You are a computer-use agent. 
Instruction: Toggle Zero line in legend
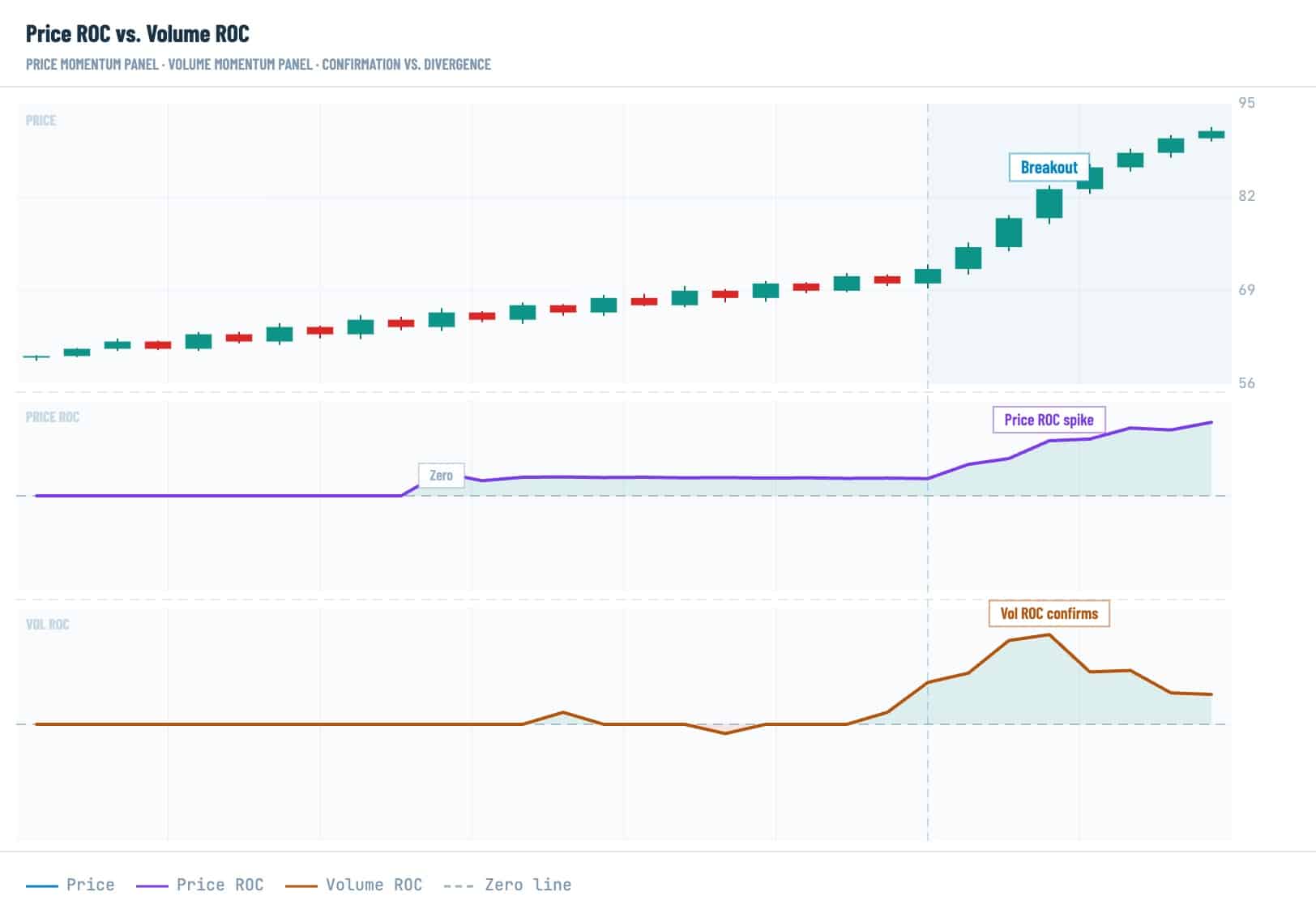pos(507,885)
